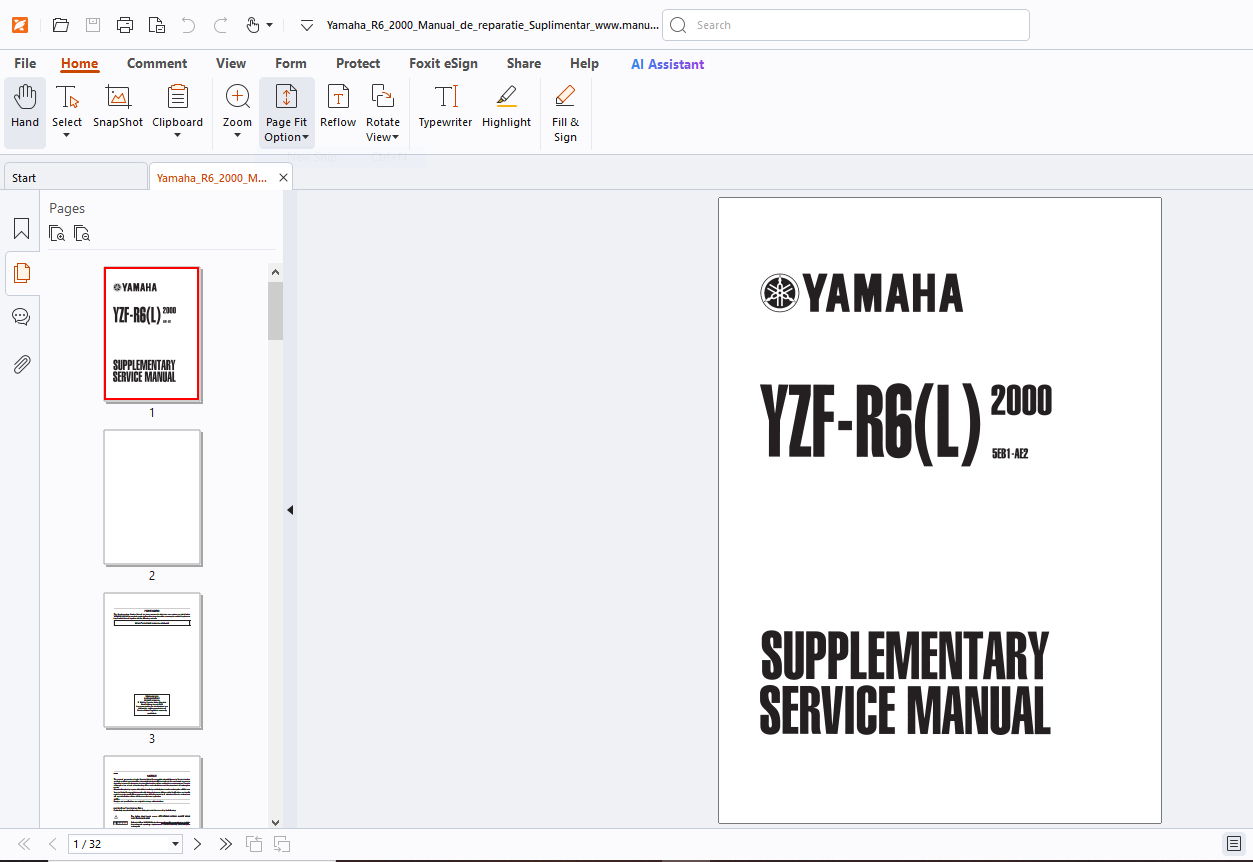Viewport: 1253px width, 862px height.
Task: Select page 3 thumbnail
Action: [152, 660]
